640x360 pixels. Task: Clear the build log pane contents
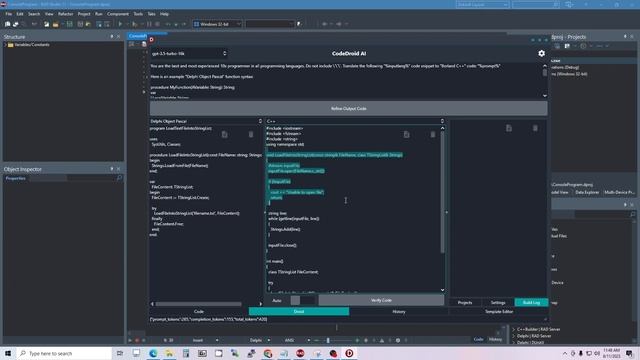tap(535, 128)
